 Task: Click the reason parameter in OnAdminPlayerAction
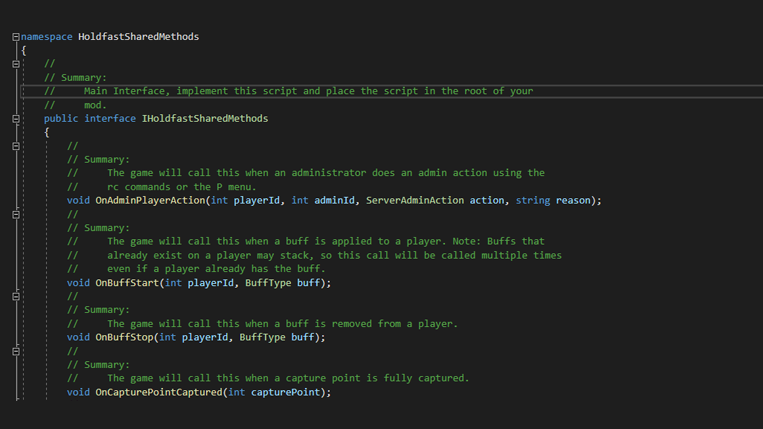[573, 200]
